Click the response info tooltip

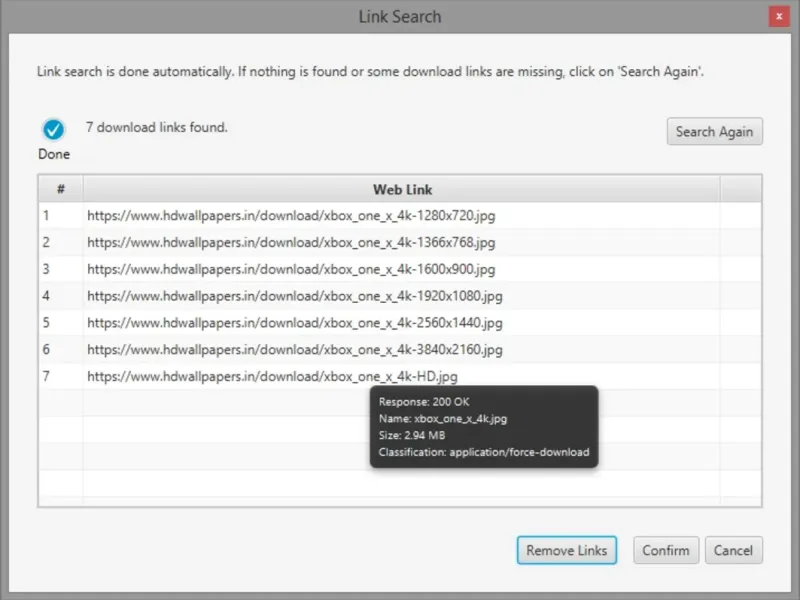click(x=484, y=427)
